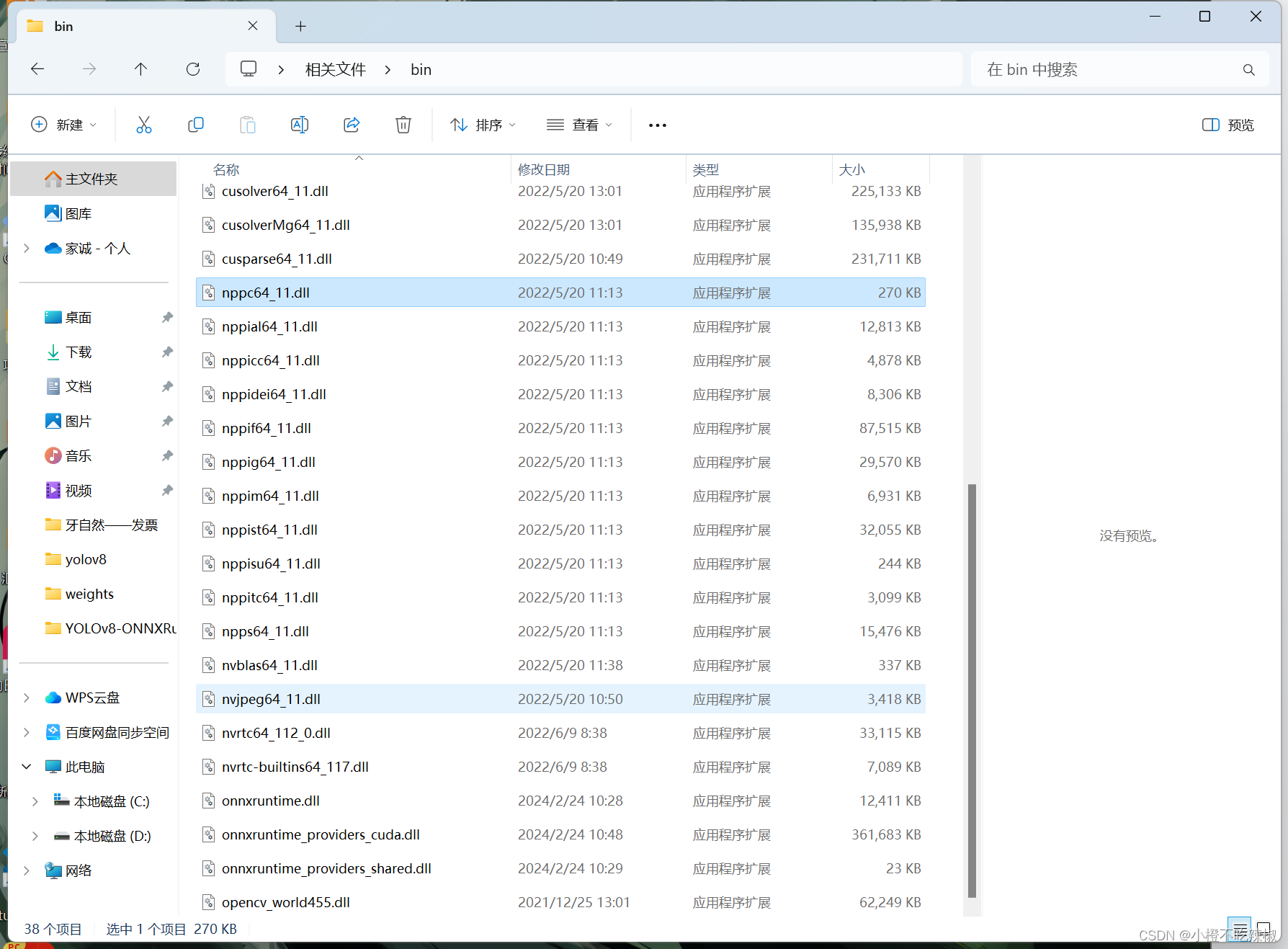
Task: Open the 新建 new item dropdown
Action: (63, 125)
